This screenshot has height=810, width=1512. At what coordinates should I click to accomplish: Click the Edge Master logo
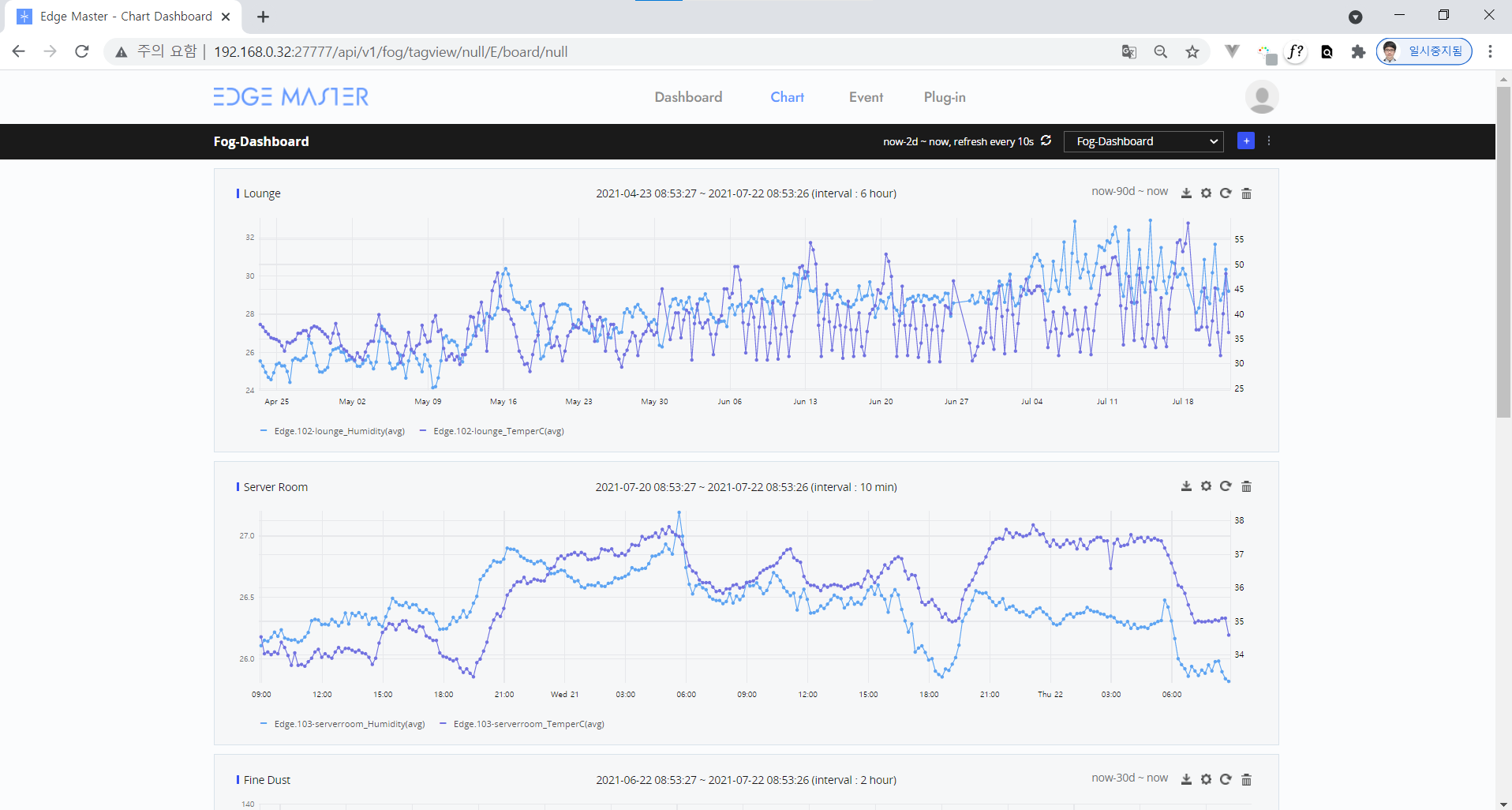tap(291, 97)
